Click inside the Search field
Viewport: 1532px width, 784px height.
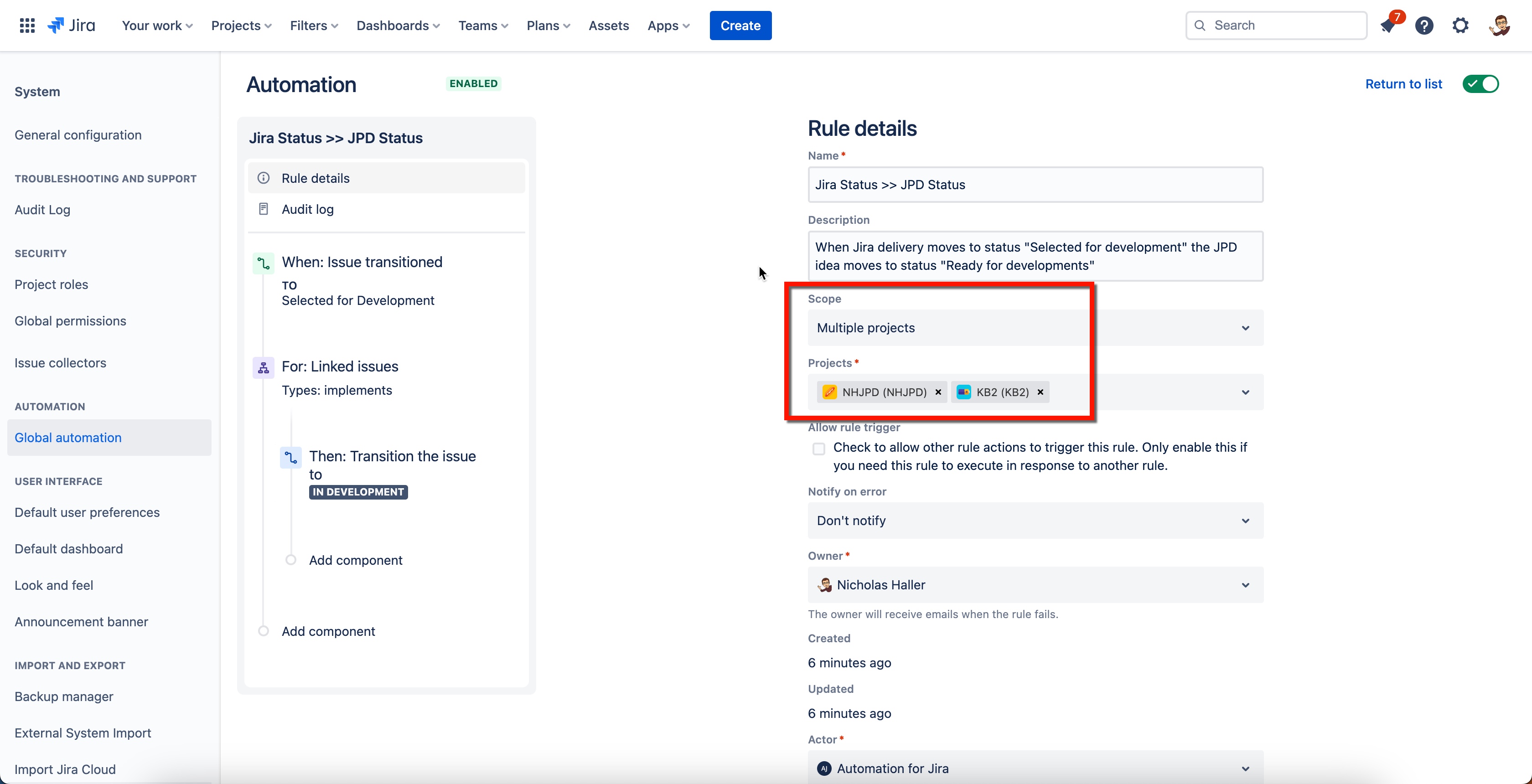click(1276, 25)
